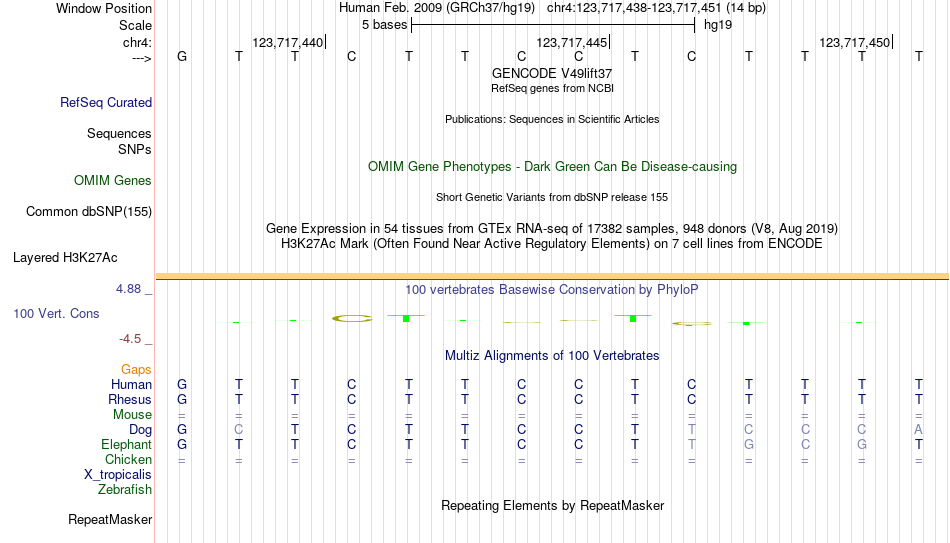Screen dimensions: 950x543
Task: Click the Mouse alignment row label
Action: (132, 415)
